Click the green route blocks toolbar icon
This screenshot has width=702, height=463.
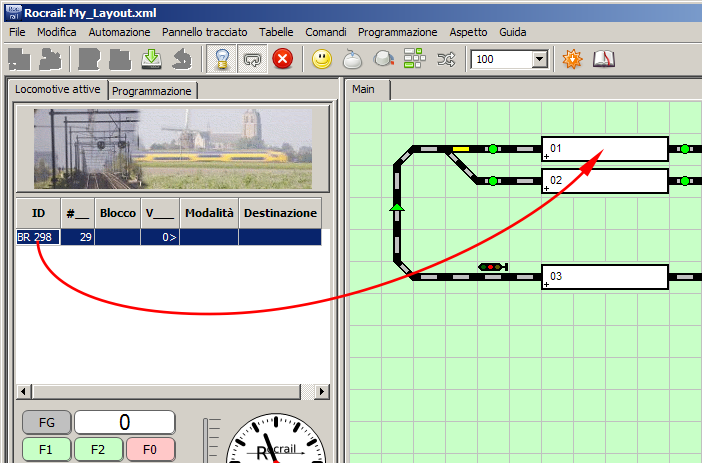pos(414,60)
